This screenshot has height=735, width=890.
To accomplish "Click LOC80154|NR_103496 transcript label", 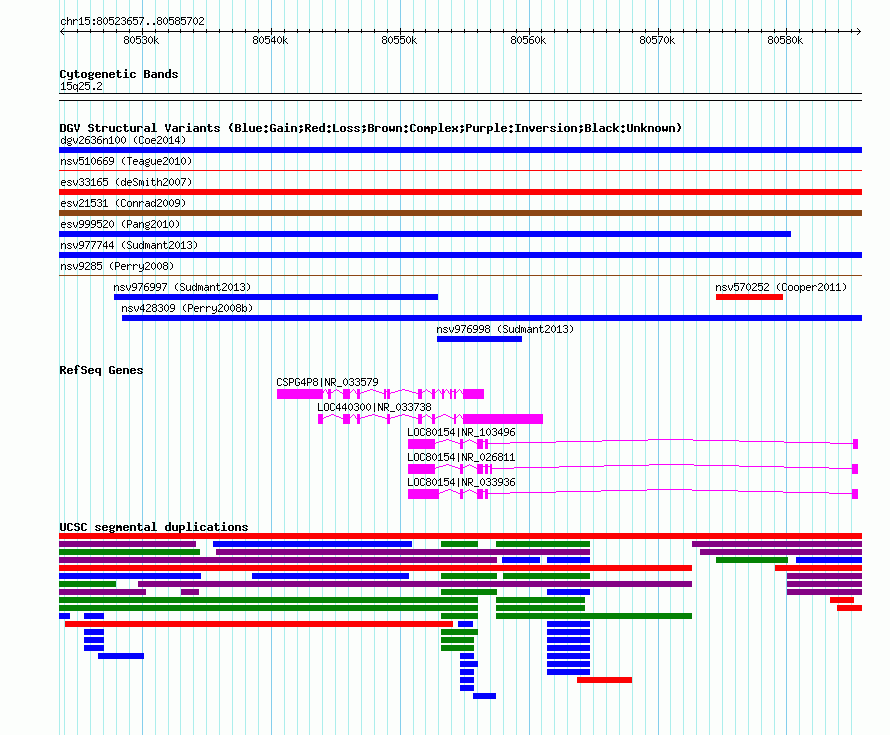I will [461, 432].
